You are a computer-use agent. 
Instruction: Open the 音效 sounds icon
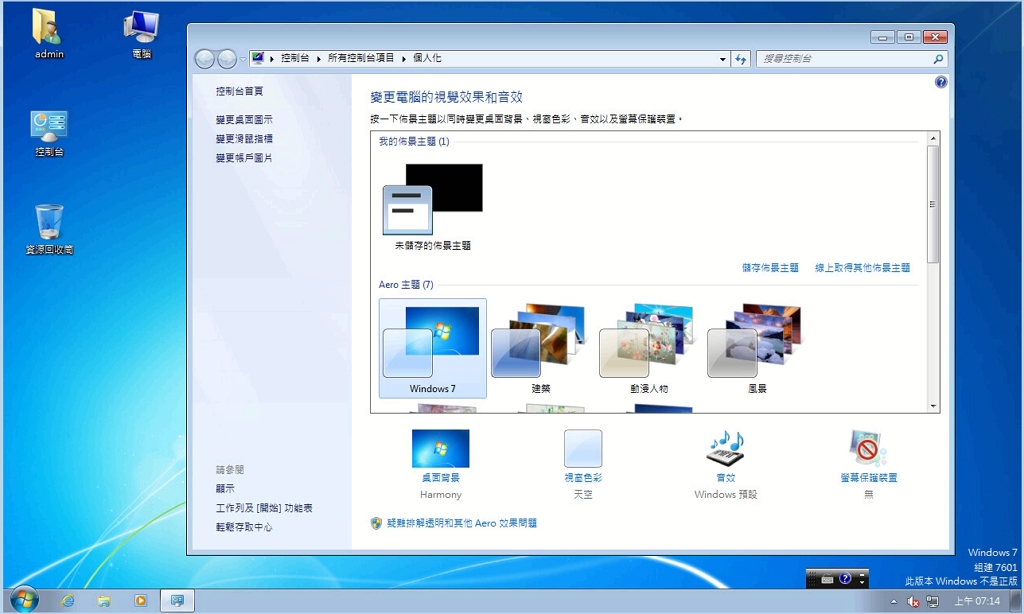pos(726,448)
